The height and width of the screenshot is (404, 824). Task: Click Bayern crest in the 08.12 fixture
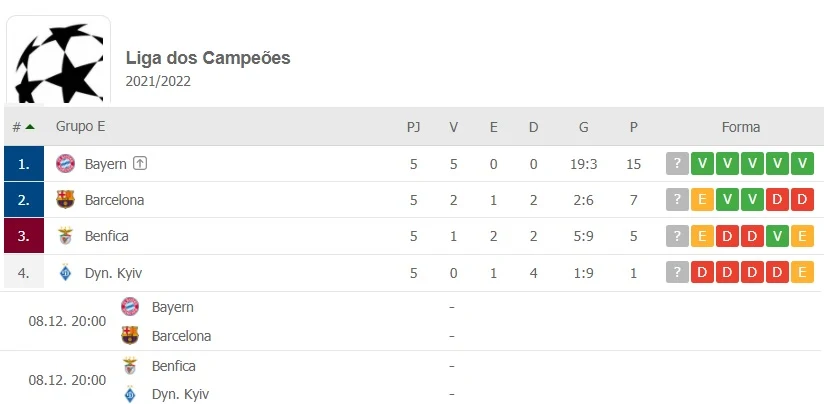coord(130,306)
